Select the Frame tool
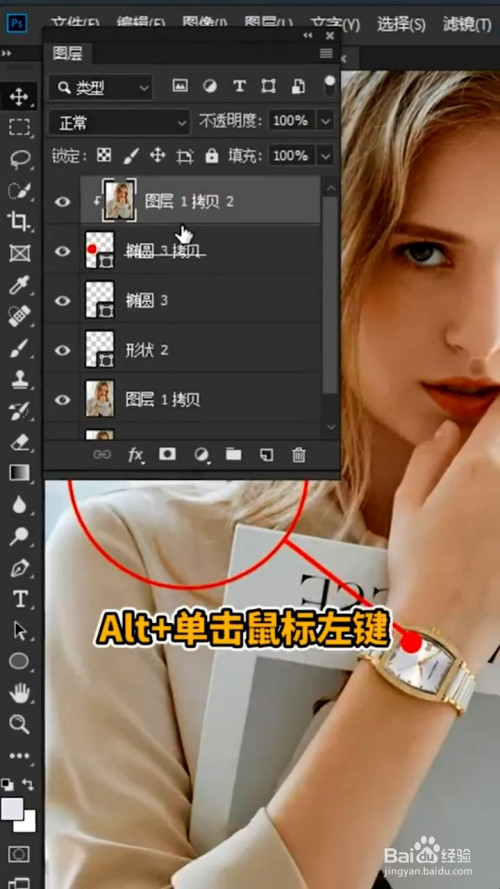Image resolution: width=500 pixels, height=889 pixels. tap(19, 253)
